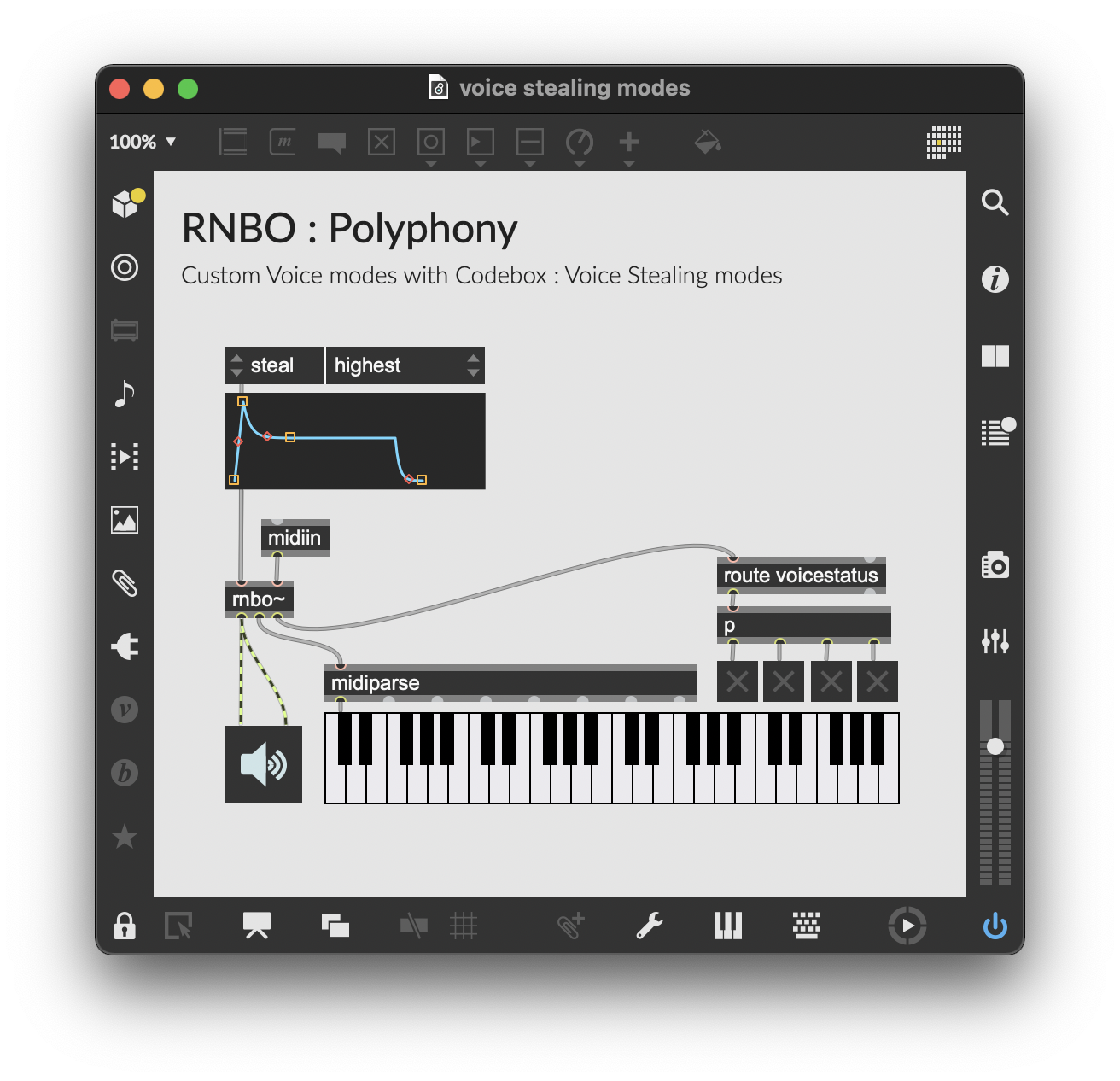Viewport: 1120px width, 1081px height.
Task: Click the patcher windows overlap icon
Action: (335, 926)
